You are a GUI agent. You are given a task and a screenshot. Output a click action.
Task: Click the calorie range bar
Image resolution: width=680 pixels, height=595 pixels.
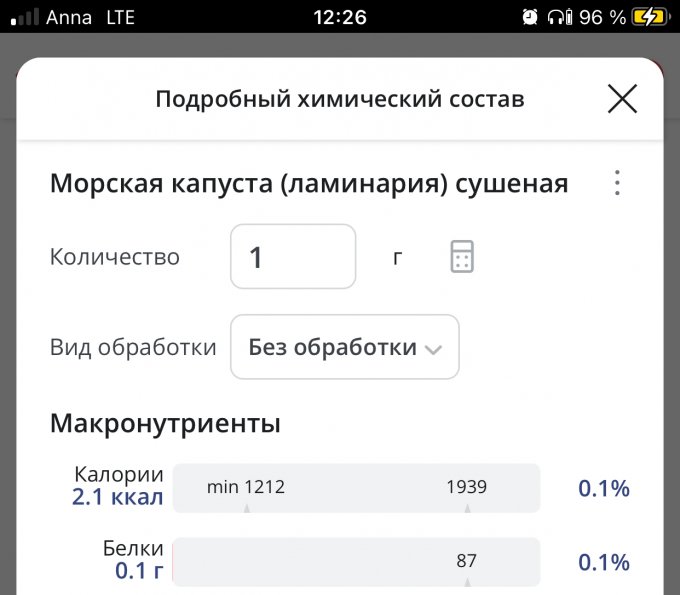coord(356,488)
